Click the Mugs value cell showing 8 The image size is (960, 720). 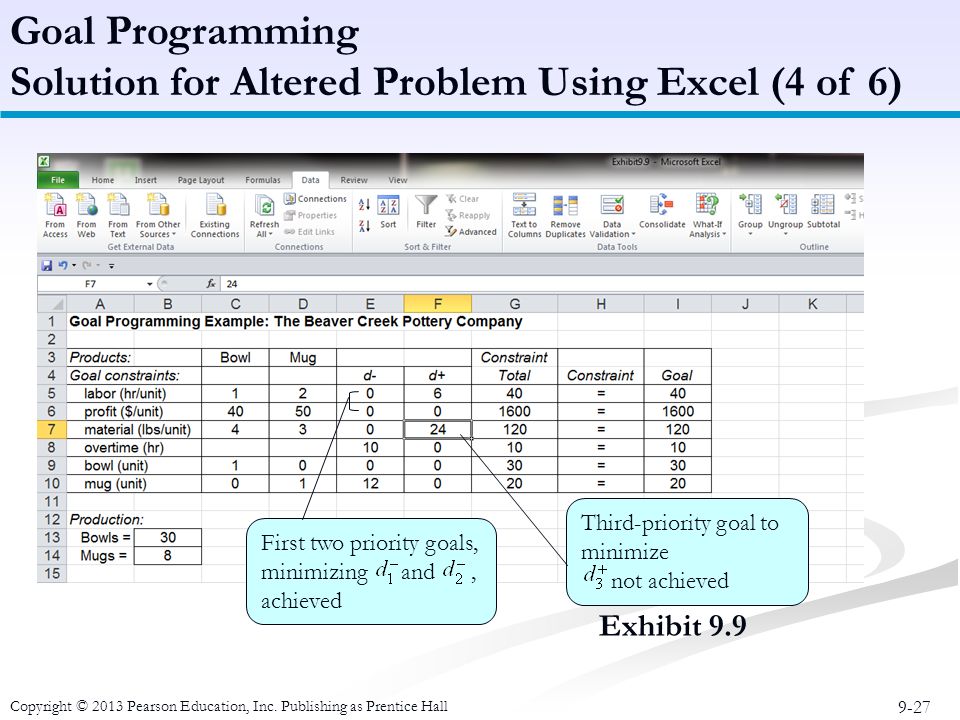pyautogui.click(x=168, y=555)
